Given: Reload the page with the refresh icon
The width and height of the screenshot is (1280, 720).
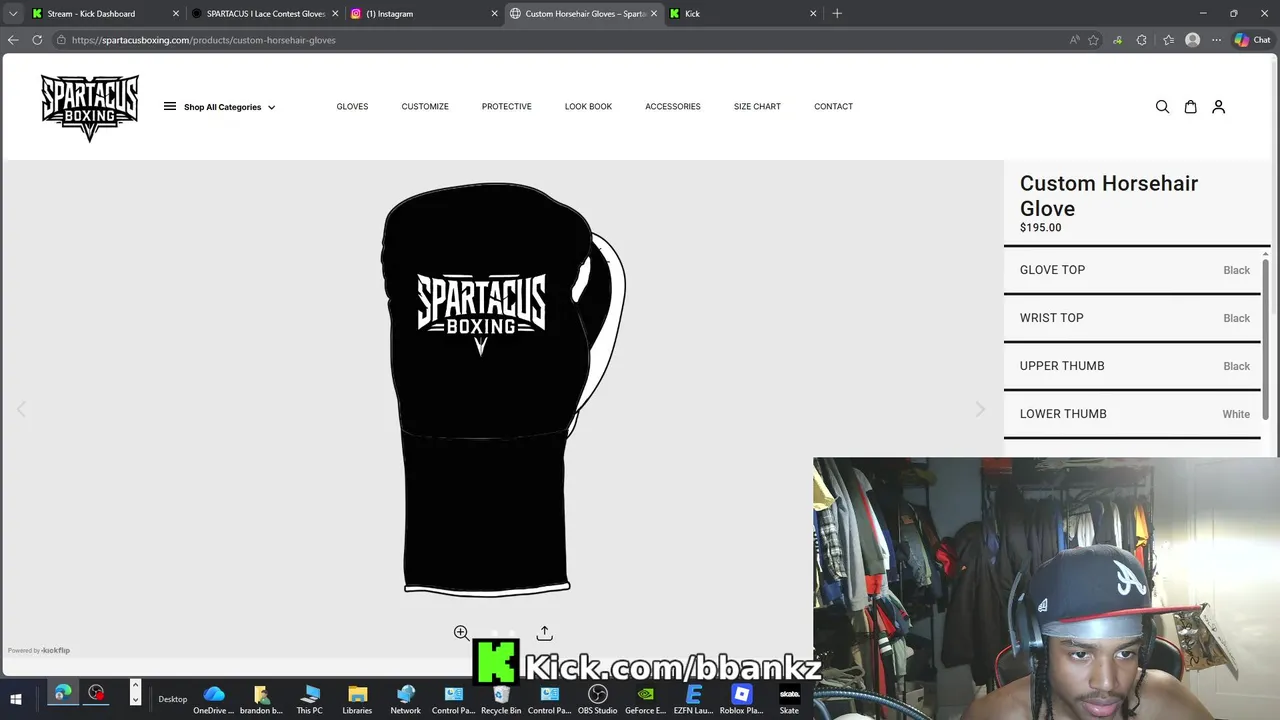Looking at the screenshot, I should pyautogui.click(x=37, y=40).
